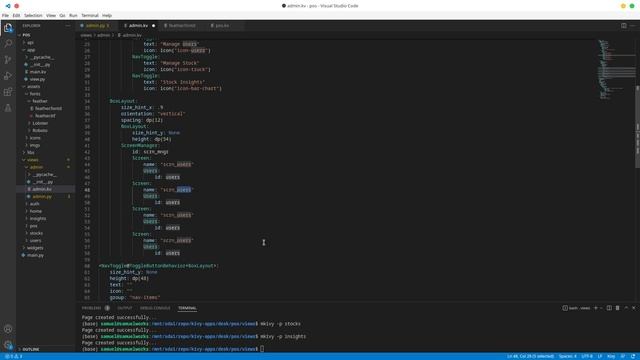Split the terminal panel

click(x=609, y=308)
